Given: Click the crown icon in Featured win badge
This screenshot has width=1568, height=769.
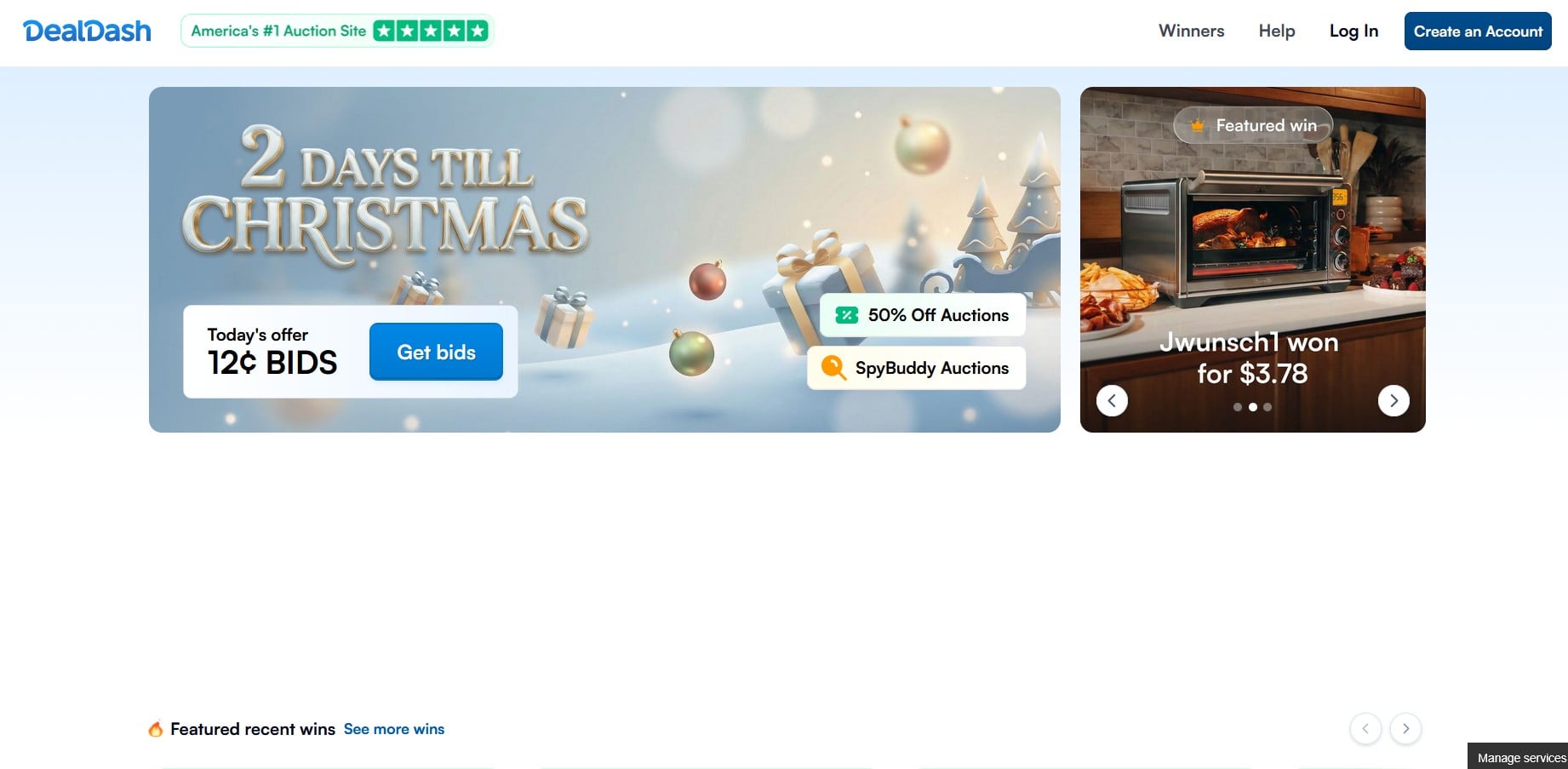Looking at the screenshot, I should click(x=1197, y=125).
